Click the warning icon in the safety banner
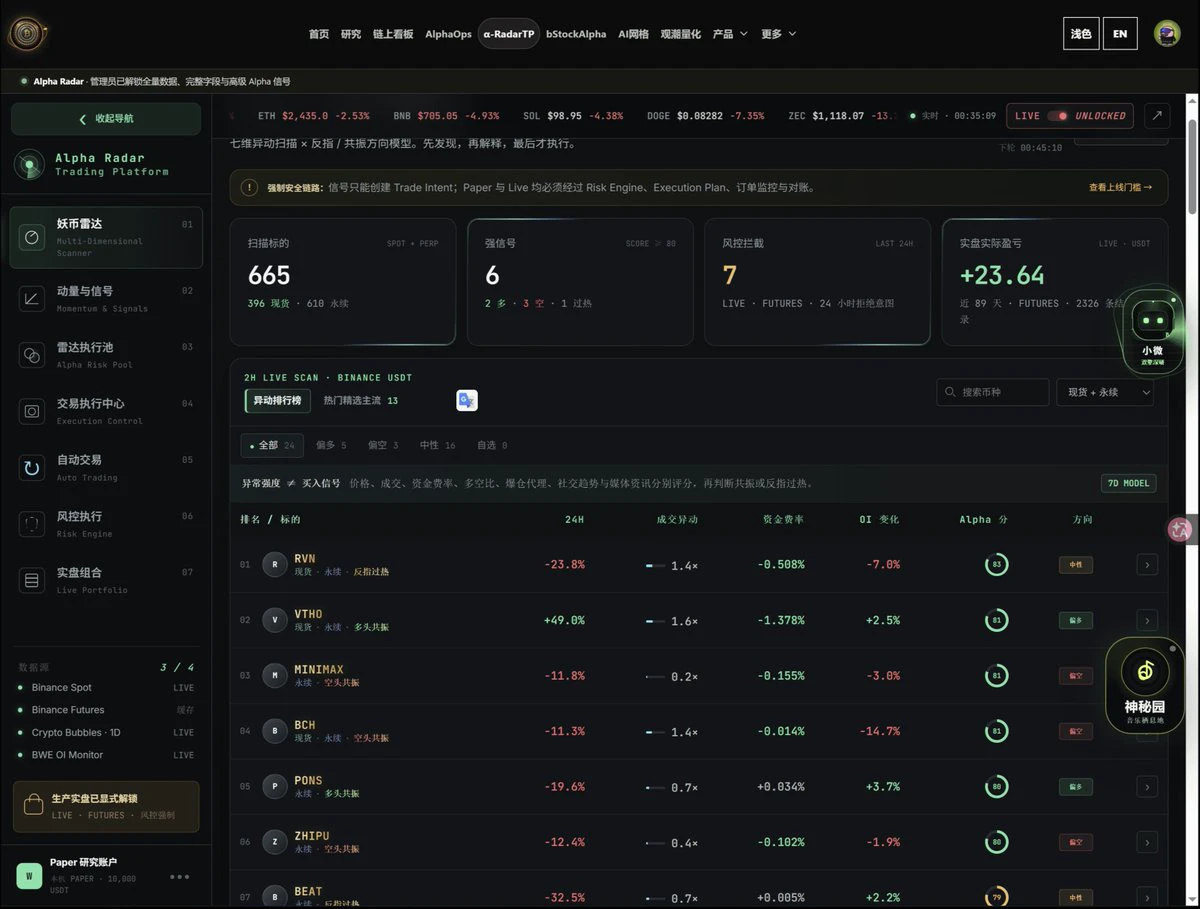 pyautogui.click(x=250, y=187)
